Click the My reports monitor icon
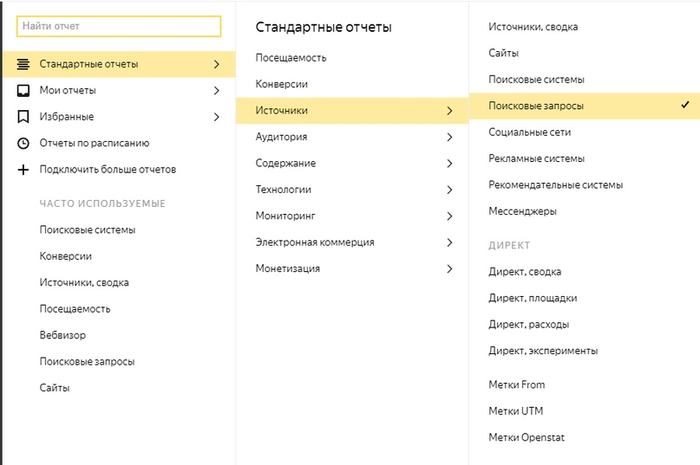 click(x=24, y=91)
